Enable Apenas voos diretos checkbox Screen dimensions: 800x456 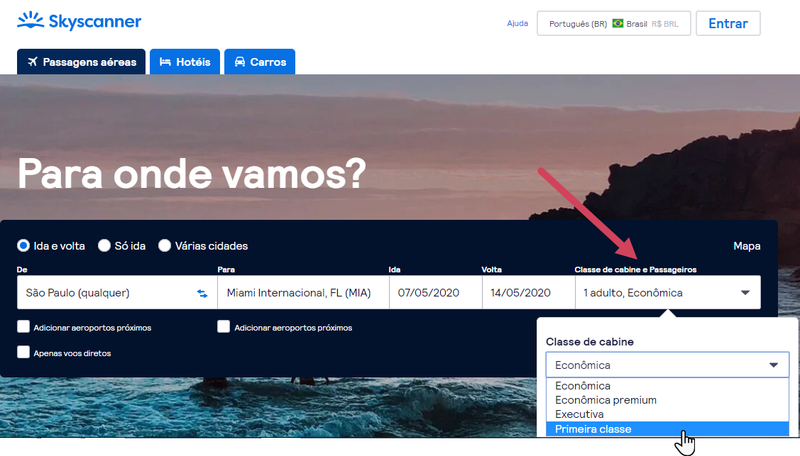click(23, 352)
